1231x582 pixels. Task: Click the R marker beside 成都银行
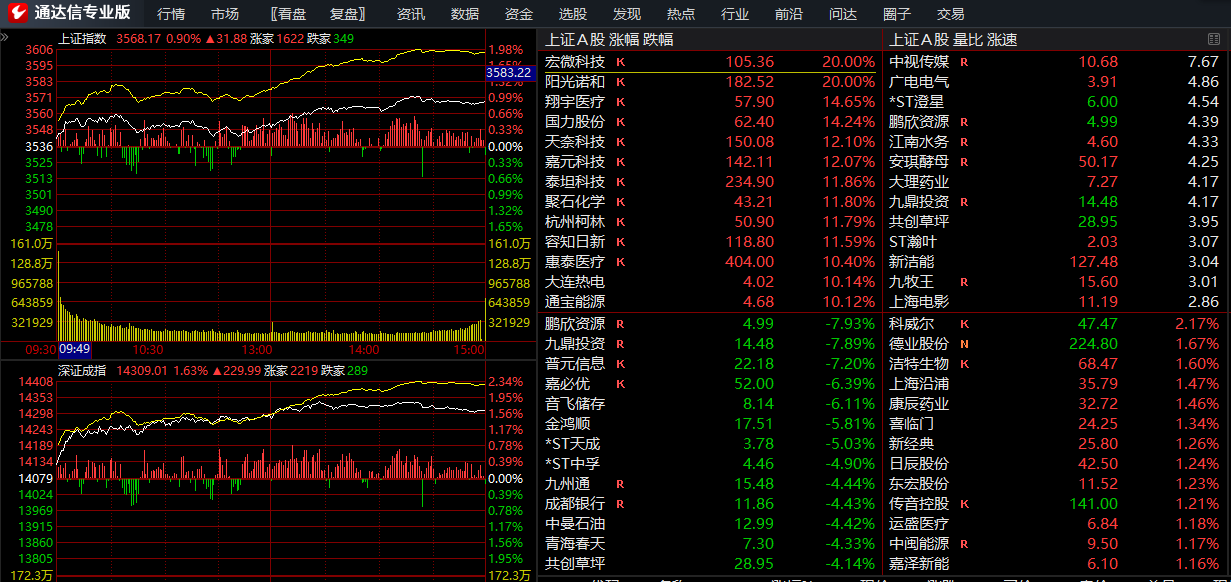(x=621, y=504)
